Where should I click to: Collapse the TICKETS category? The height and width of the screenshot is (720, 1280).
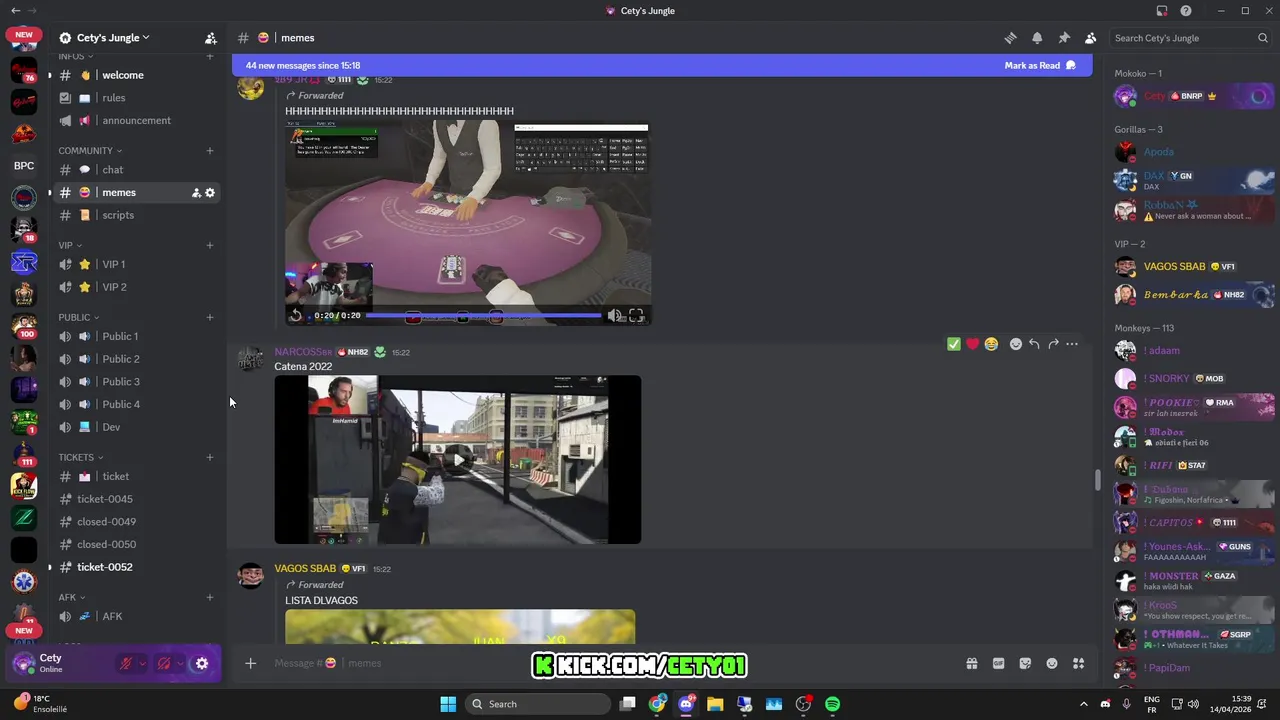(x=80, y=457)
